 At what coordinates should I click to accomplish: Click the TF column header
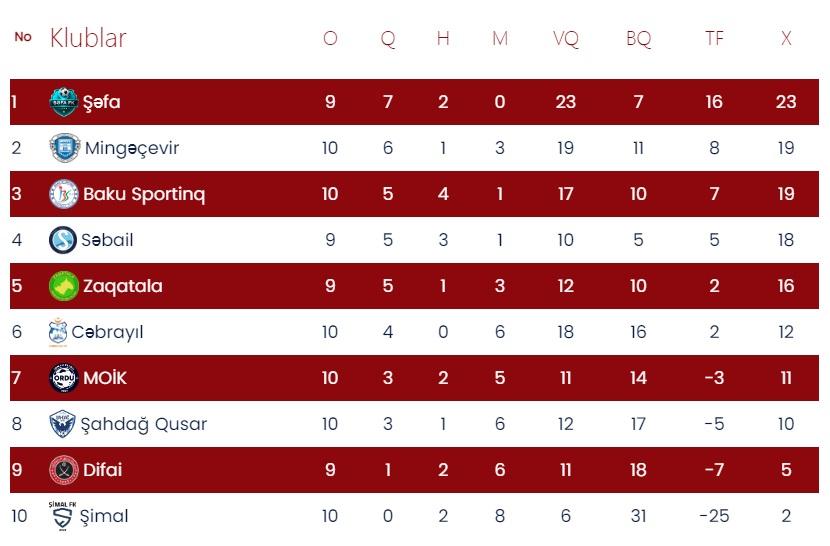pos(714,38)
